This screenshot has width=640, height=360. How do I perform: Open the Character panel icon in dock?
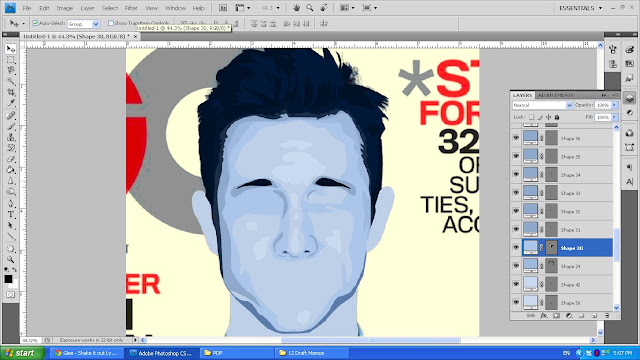[629, 181]
